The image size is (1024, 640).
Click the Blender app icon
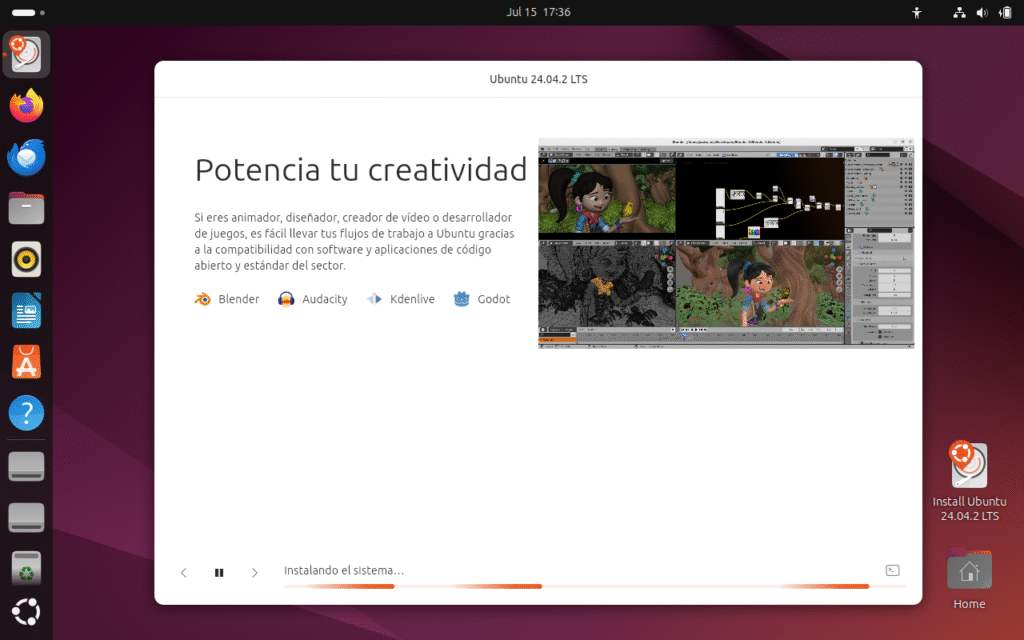click(x=202, y=299)
